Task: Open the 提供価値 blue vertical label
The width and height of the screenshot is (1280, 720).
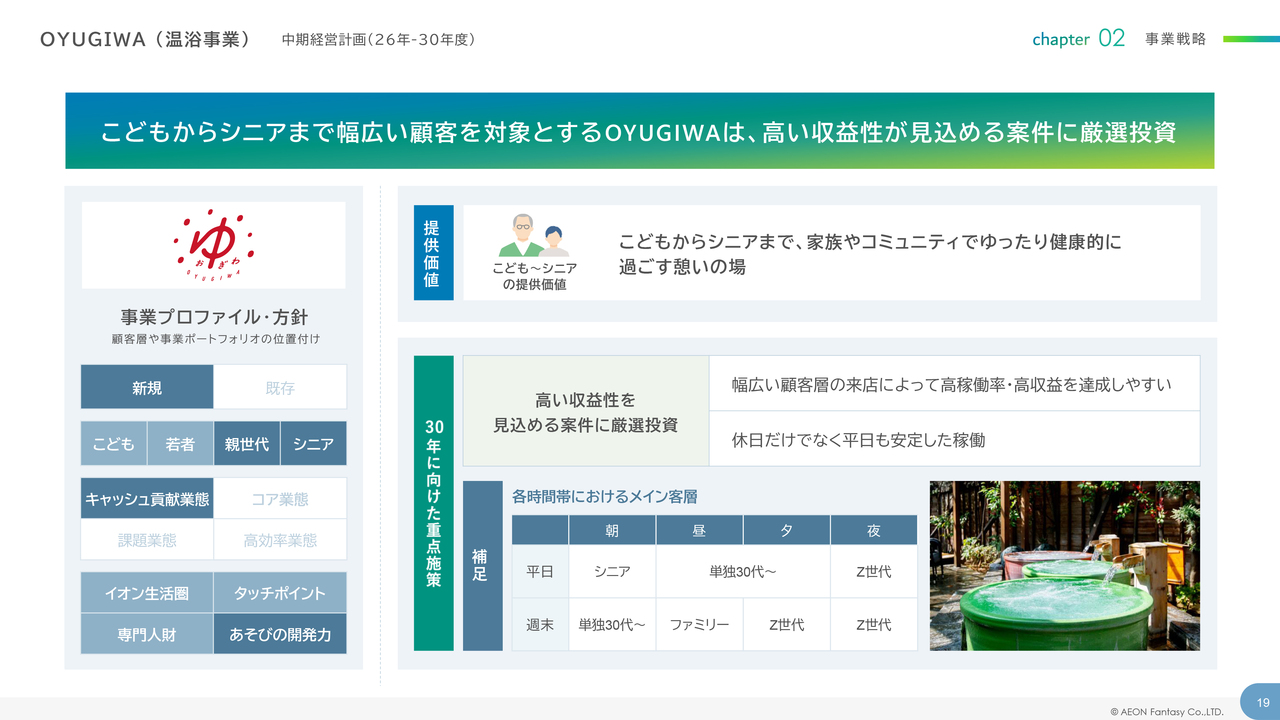Action: tap(433, 253)
